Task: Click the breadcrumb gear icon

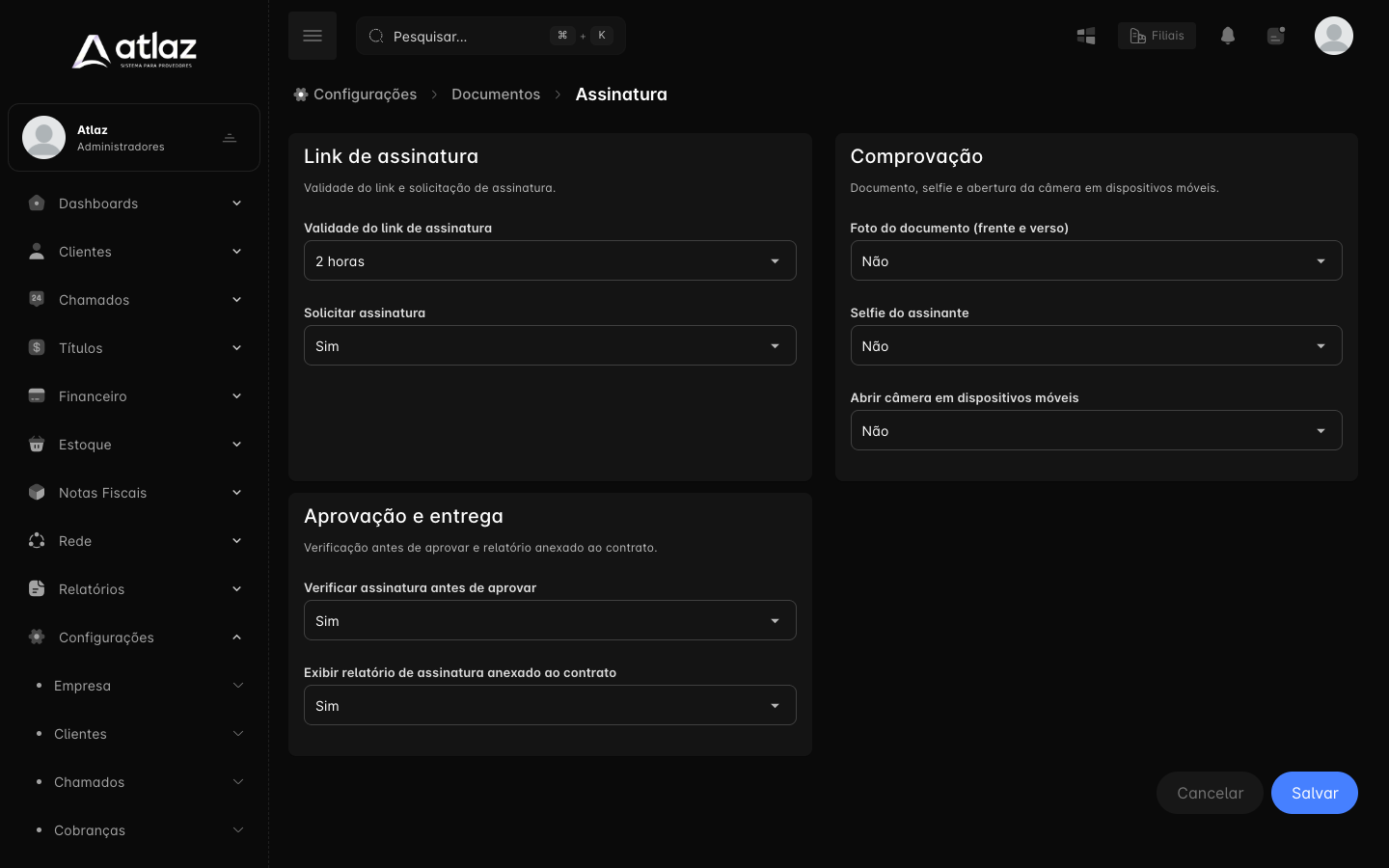Action: pos(301,94)
